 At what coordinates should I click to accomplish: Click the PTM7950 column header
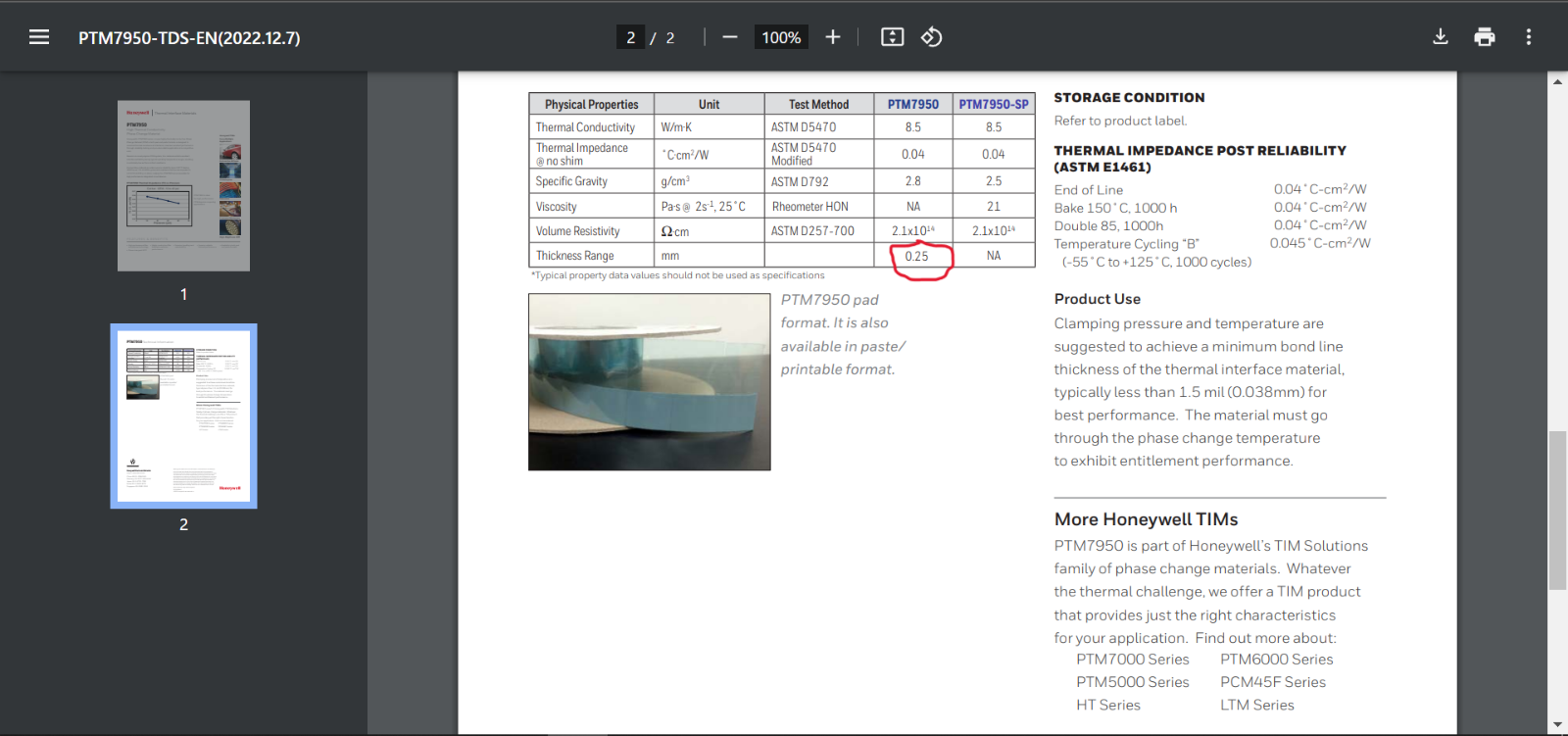(x=913, y=104)
